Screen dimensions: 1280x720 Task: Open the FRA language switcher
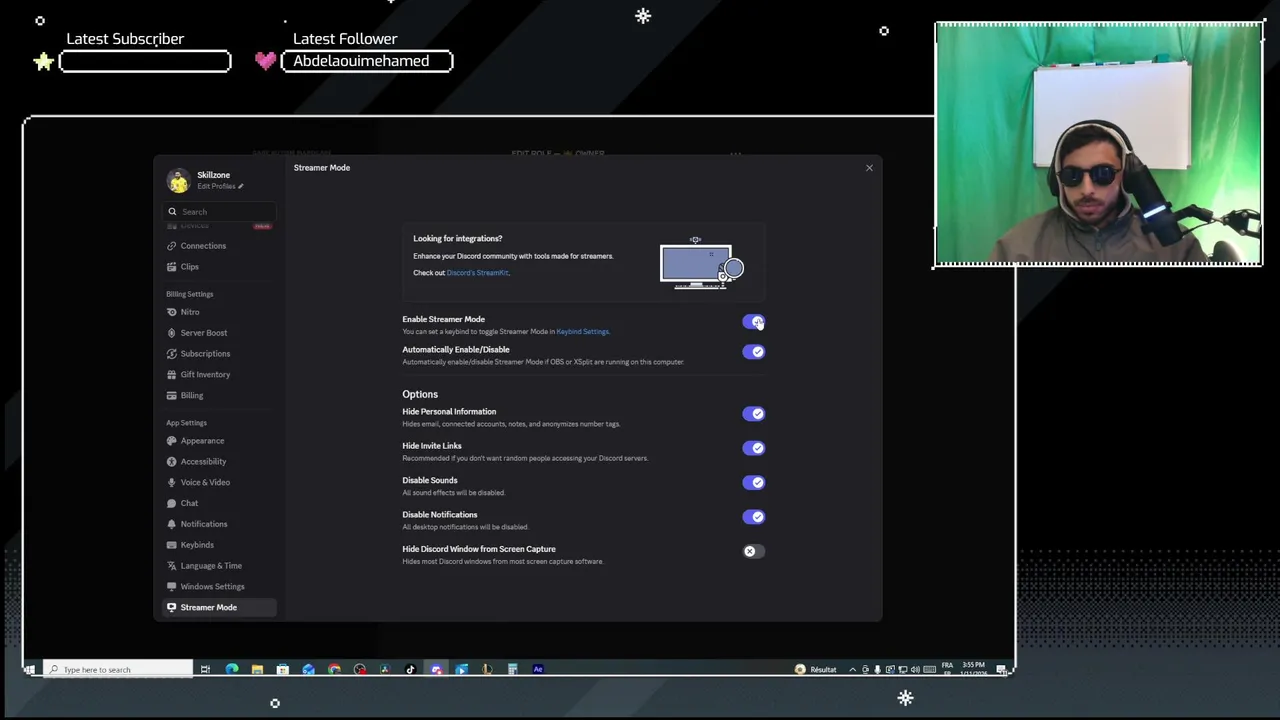947,669
